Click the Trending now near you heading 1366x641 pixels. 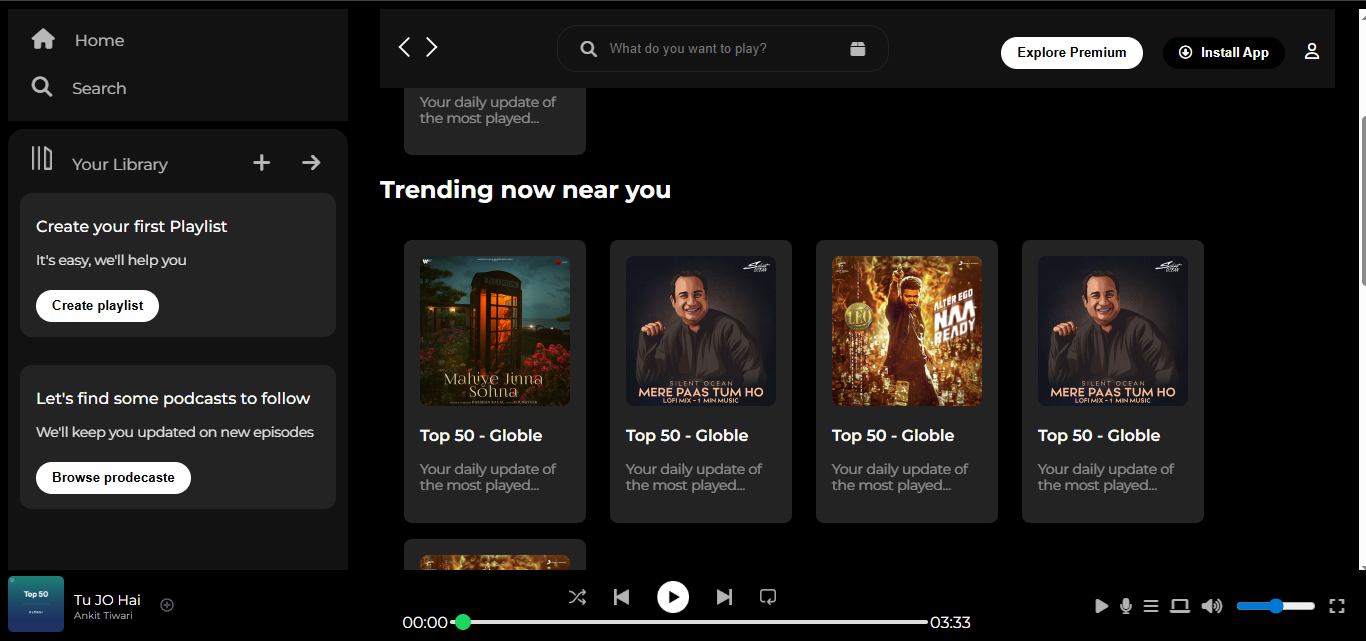pos(525,190)
